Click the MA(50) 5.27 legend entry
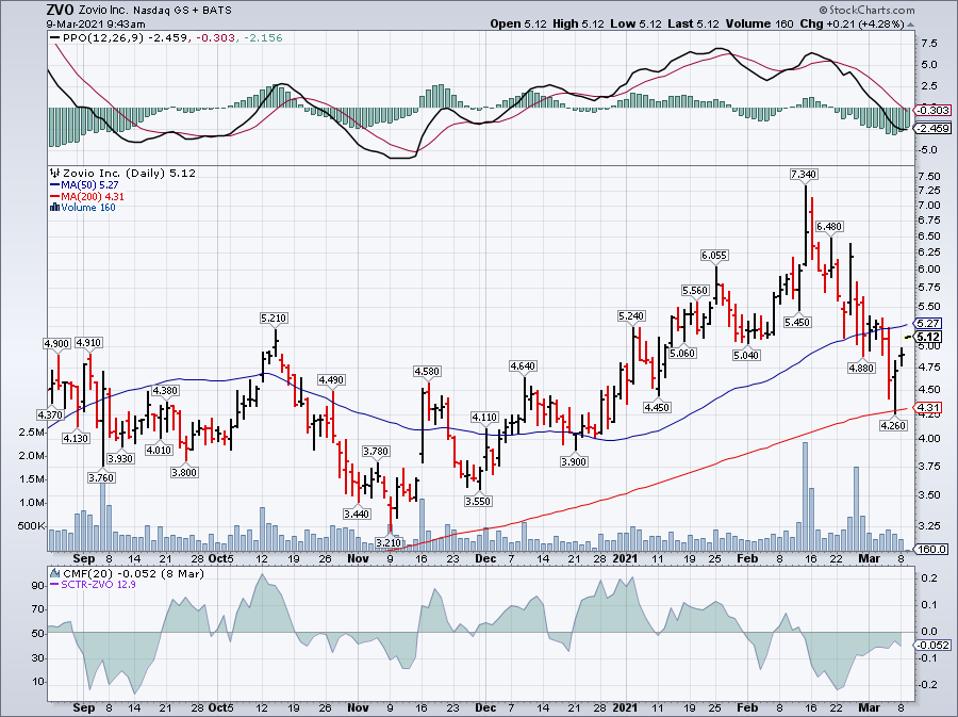958x717 pixels. [x=90, y=185]
